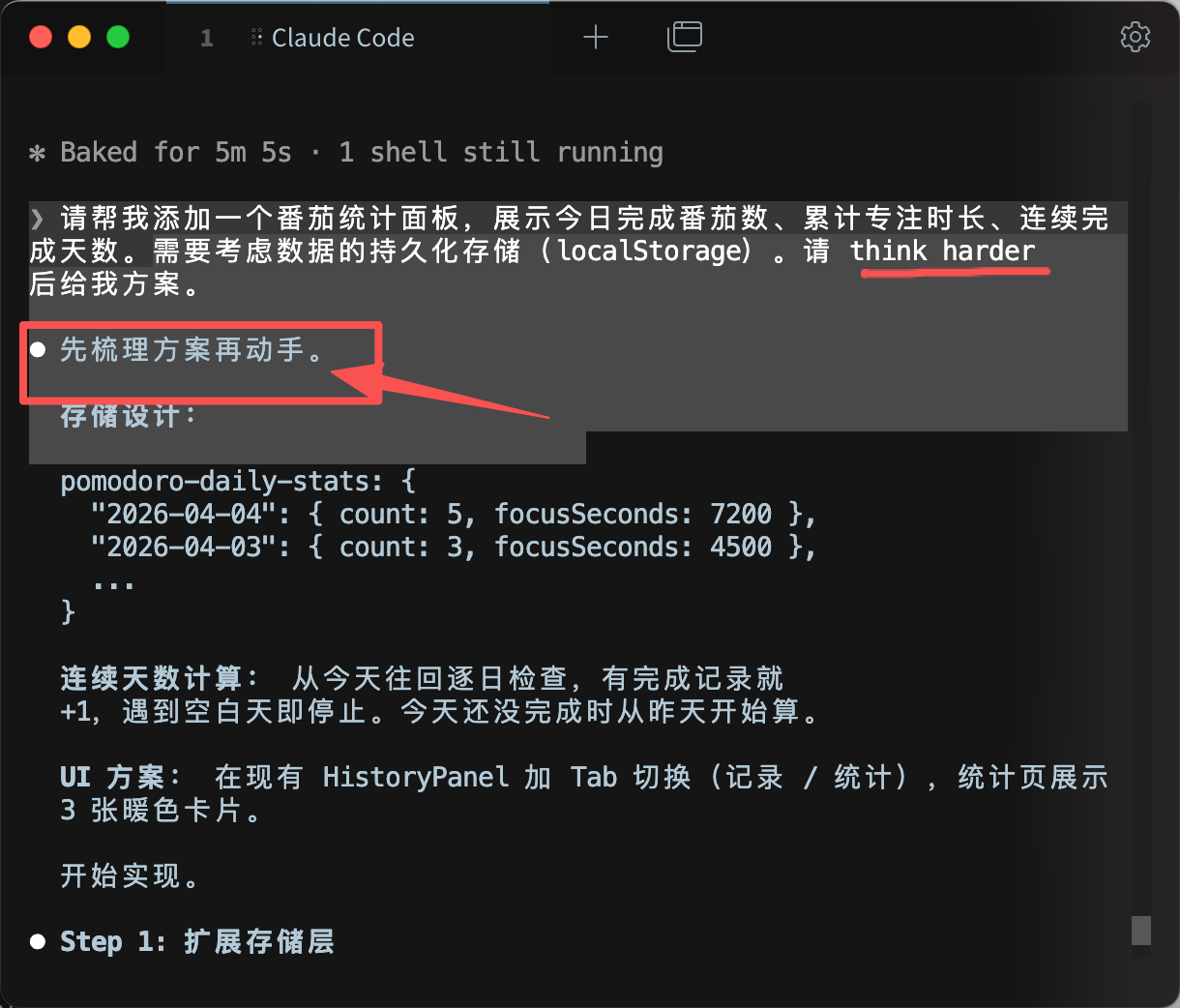Click the tab number 1 label
Image resolution: width=1180 pixels, height=1008 pixels.
[x=206, y=38]
